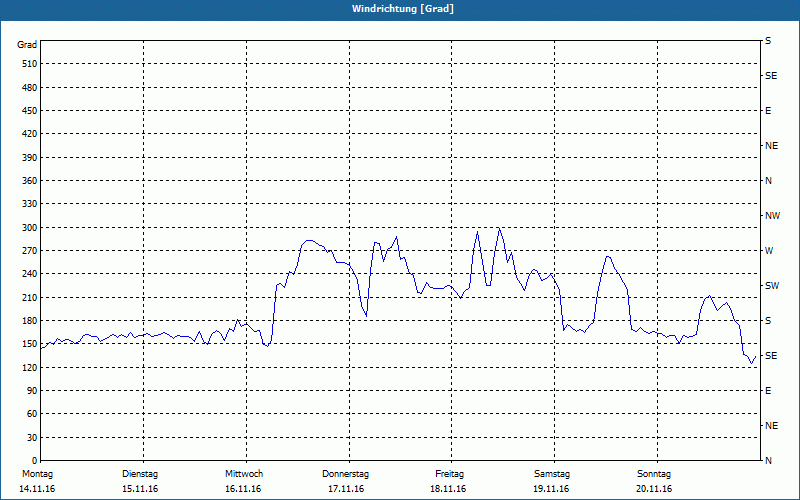Click the 'Grad' axis unit label

pos(27,45)
